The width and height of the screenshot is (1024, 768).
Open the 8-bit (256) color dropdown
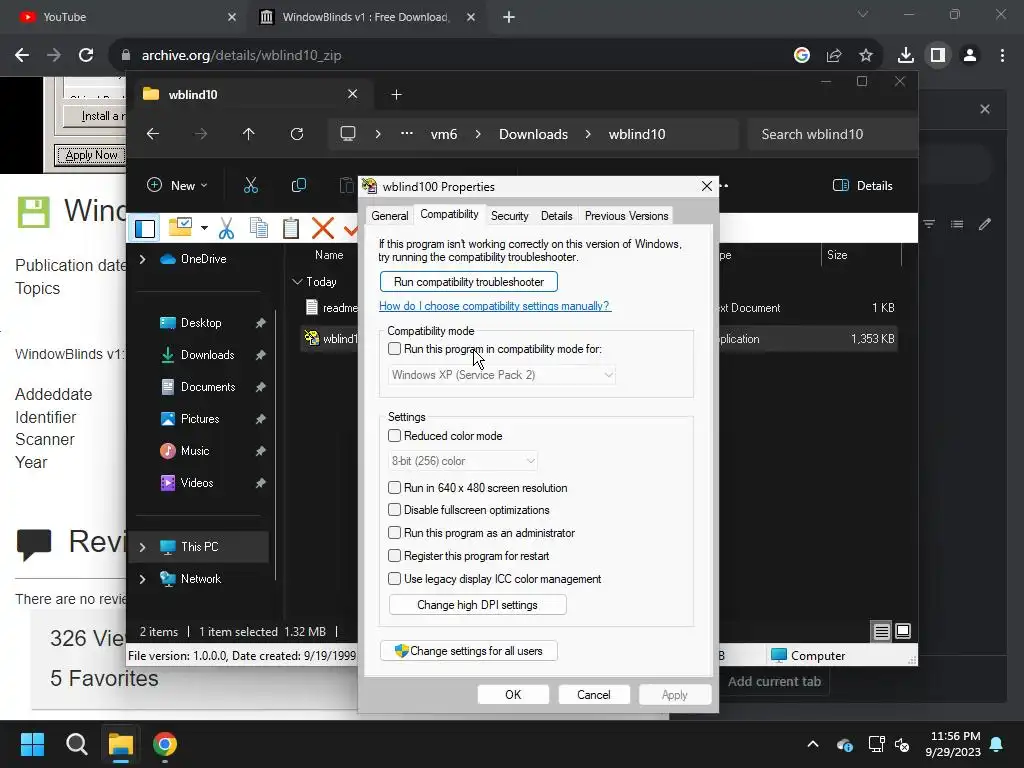[x=462, y=461]
